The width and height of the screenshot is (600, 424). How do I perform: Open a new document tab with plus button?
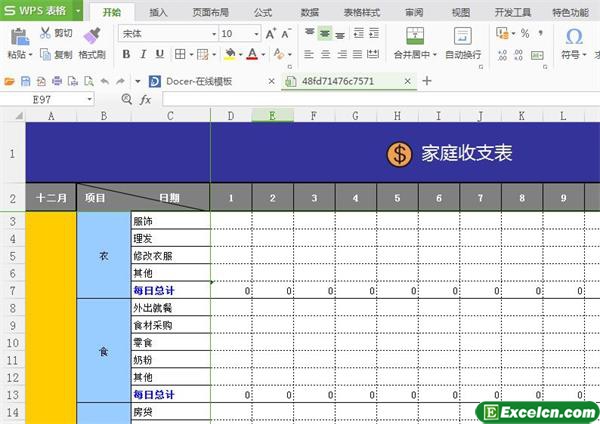427,80
